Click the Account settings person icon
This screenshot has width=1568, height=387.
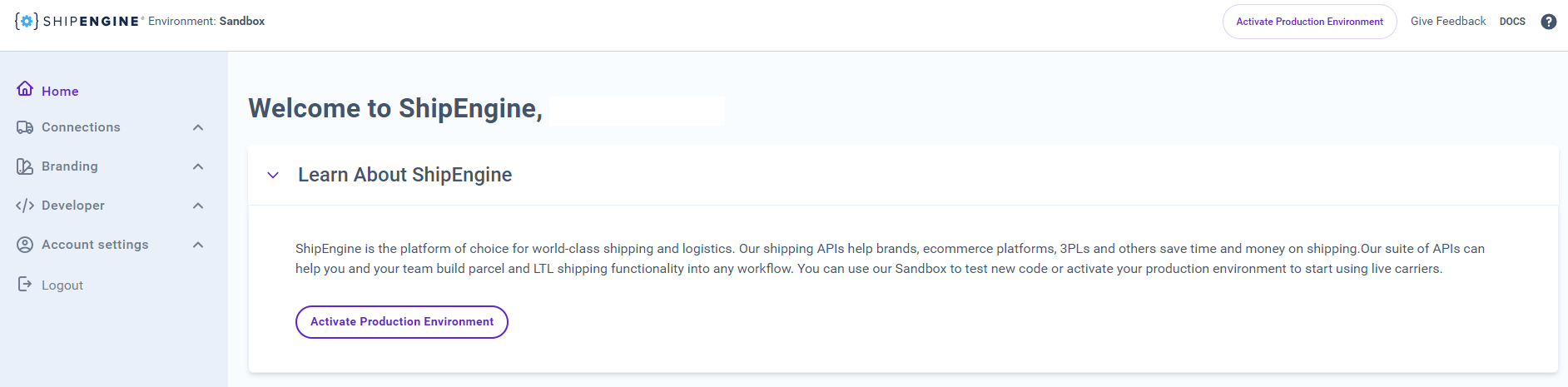(x=25, y=245)
